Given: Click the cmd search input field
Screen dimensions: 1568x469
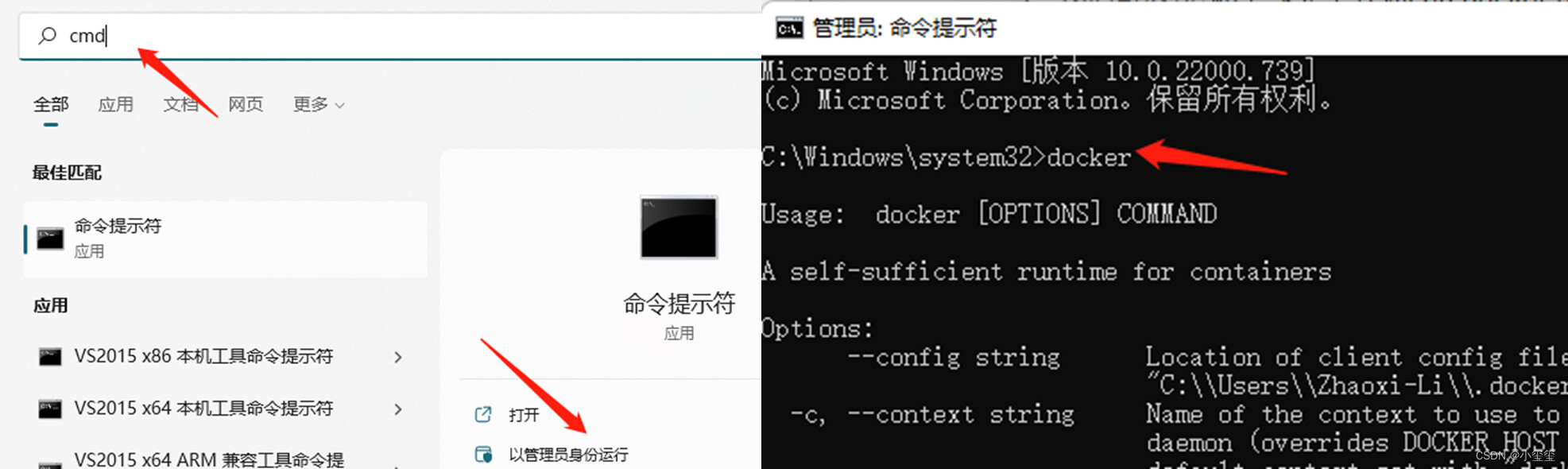Looking at the screenshot, I should click(x=397, y=36).
